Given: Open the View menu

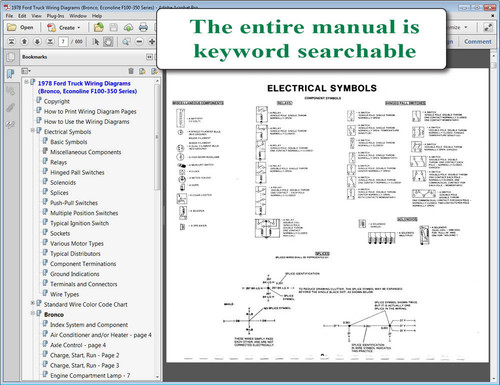Looking at the screenshot, I should pyautogui.click(x=36, y=16).
